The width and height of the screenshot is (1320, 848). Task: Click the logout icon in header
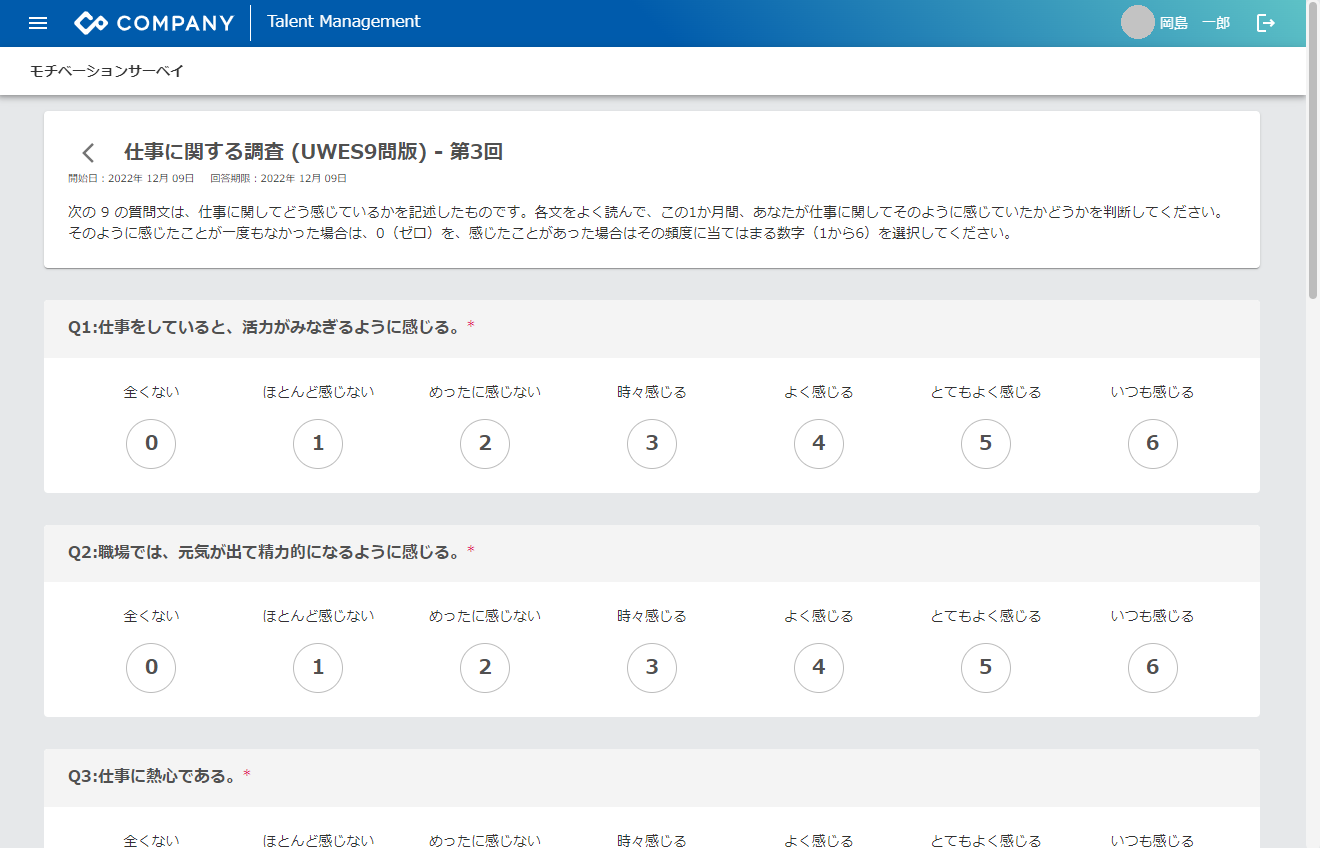tap(1266, 23)
